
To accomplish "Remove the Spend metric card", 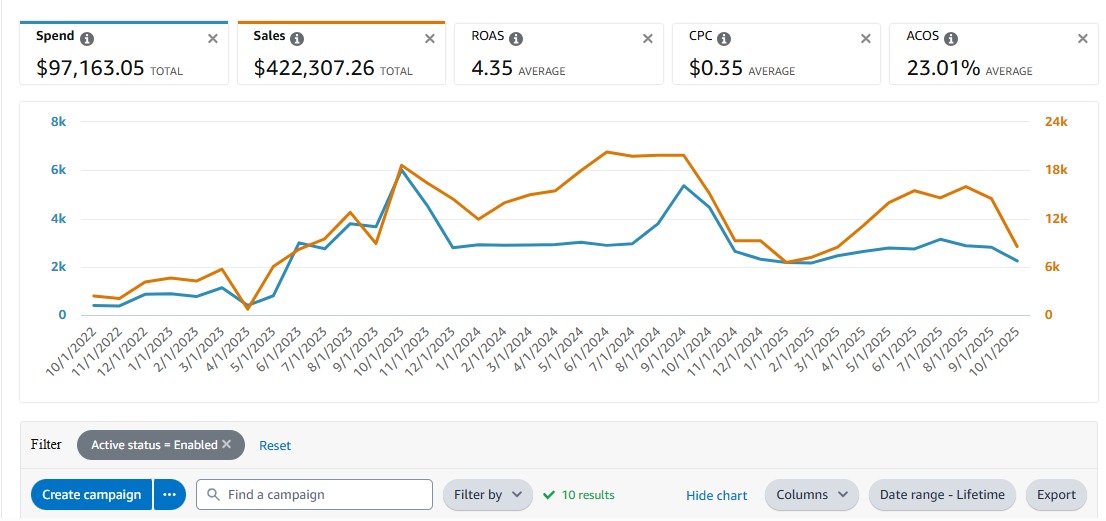I will (212, 38).
